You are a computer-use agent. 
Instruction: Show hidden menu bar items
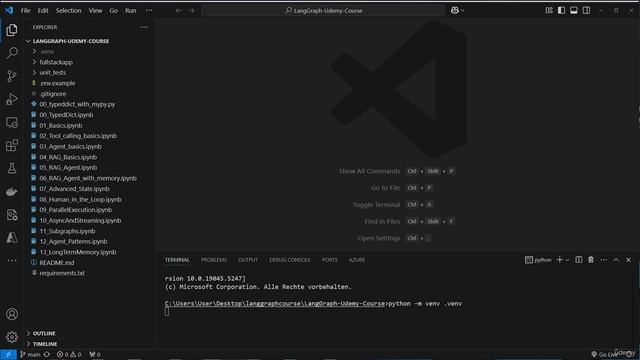pos(149,11)
